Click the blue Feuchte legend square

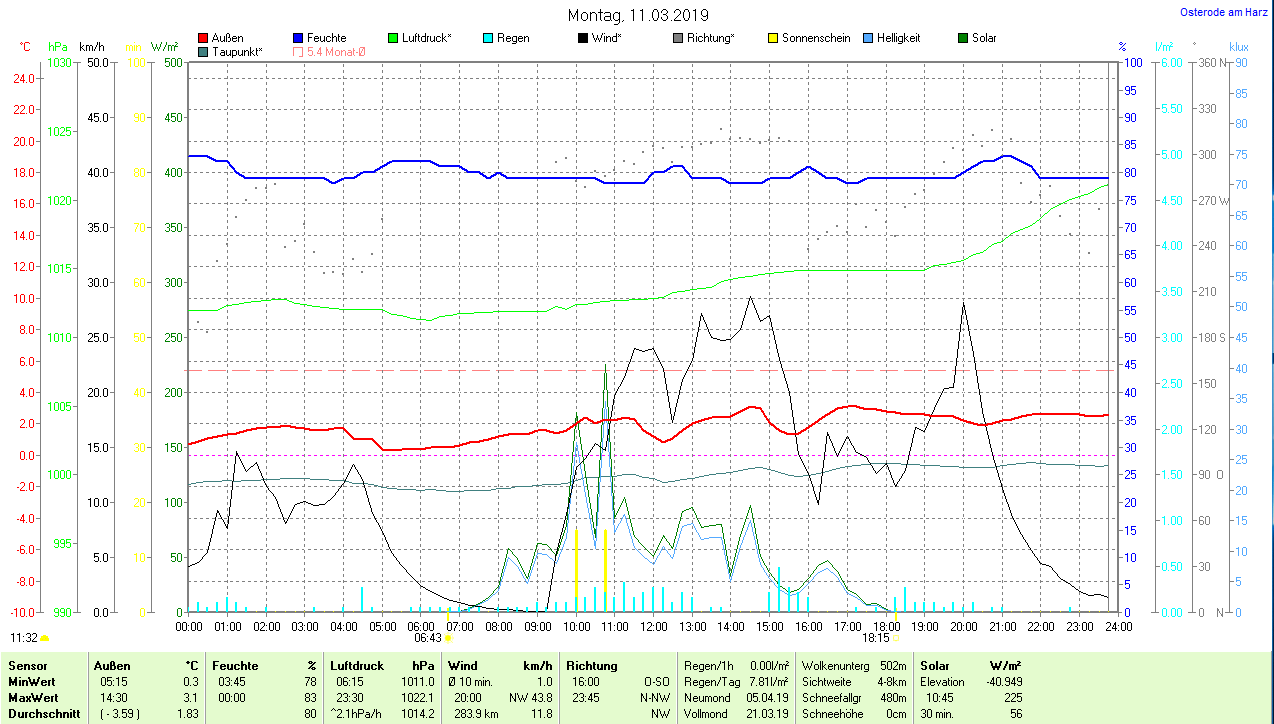point(299,38)
